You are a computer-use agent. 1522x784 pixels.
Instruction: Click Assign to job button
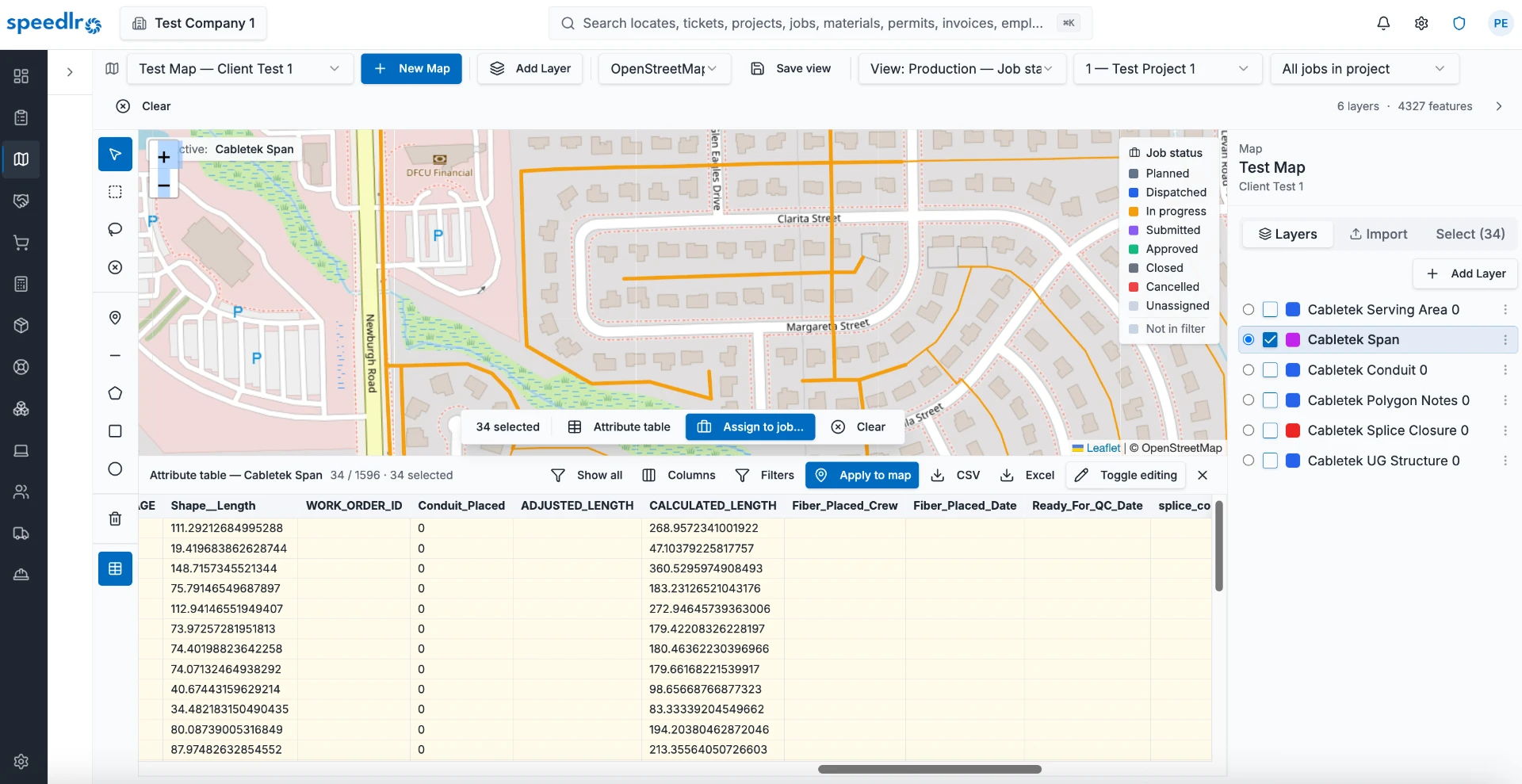click(750, 426)
